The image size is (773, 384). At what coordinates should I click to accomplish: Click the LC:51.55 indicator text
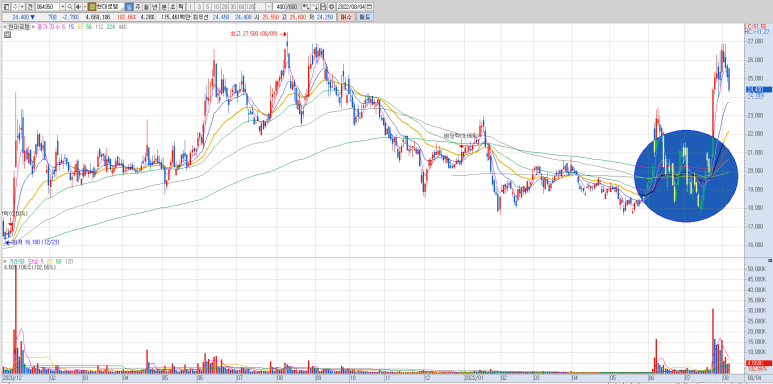tap(755, 26)
